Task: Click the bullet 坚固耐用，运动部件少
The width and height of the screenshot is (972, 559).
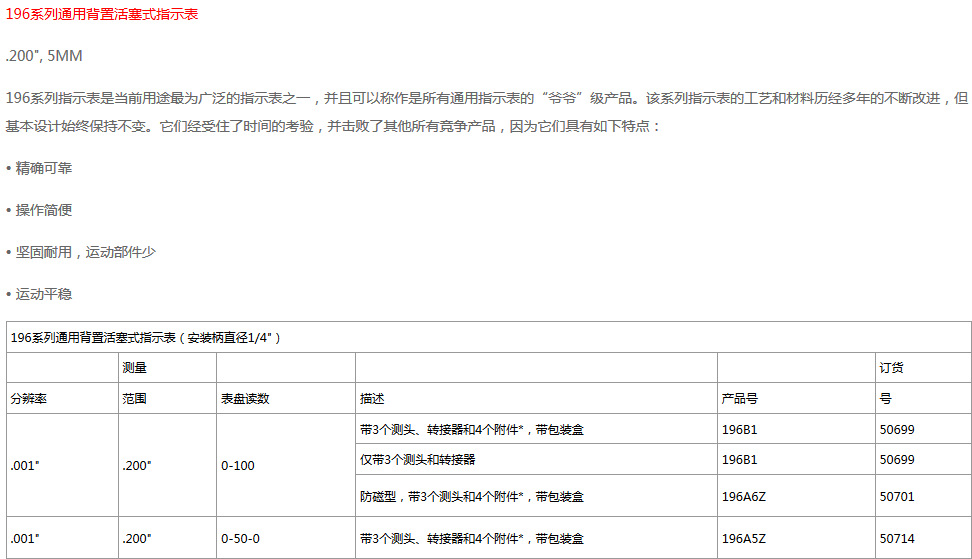Action: 86,252
